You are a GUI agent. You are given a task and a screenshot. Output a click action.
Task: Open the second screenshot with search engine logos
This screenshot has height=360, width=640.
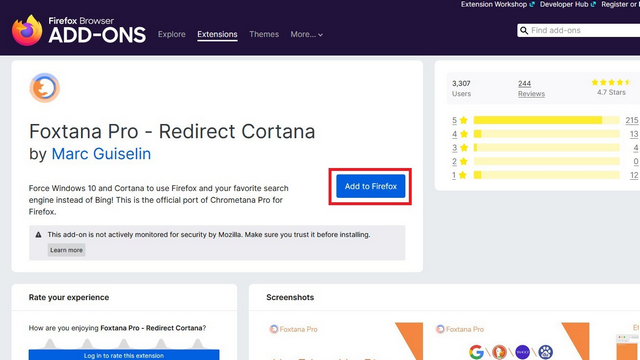point(511,341)
